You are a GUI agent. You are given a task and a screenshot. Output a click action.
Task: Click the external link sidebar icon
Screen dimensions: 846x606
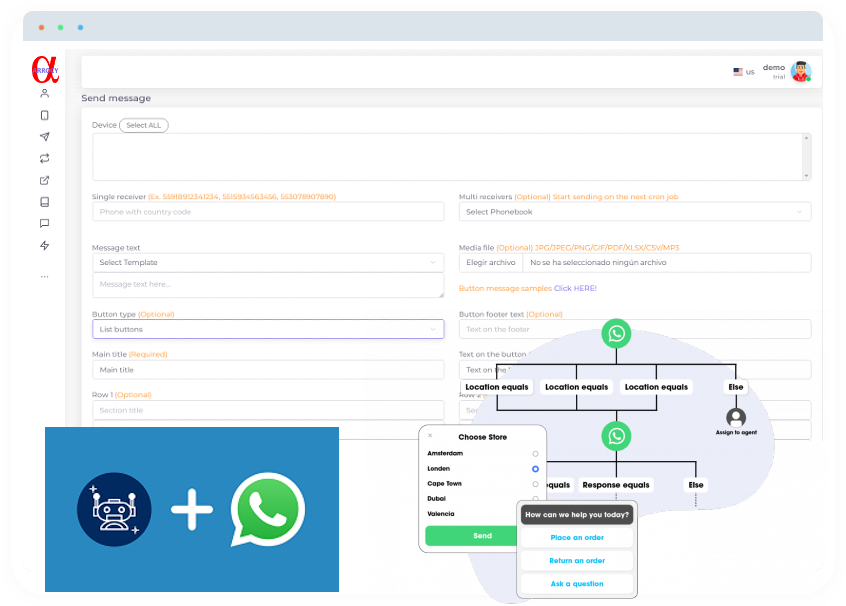point(44,181)
